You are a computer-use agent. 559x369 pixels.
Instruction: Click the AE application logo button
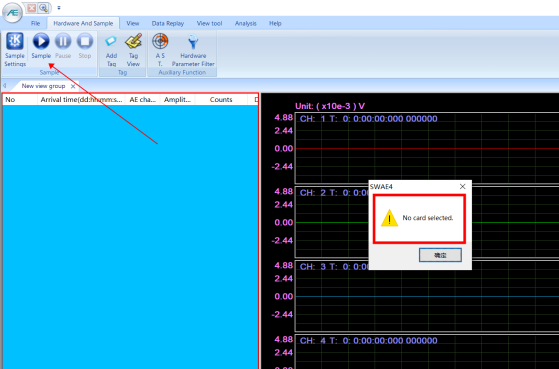pyautogui.click(x=12, y=12)
